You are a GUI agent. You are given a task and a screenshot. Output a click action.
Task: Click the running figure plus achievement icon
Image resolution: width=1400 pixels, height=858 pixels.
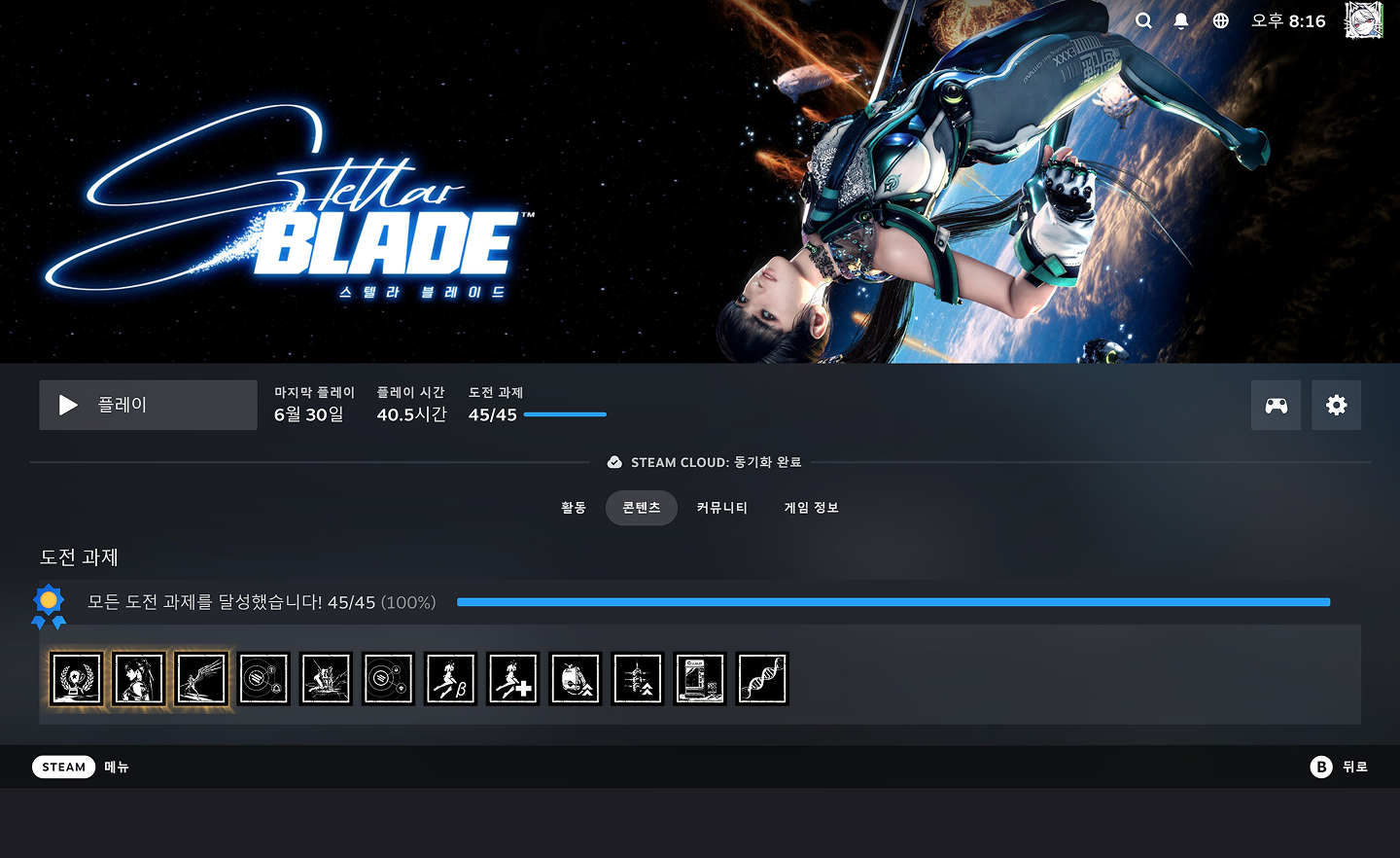tap(513, 678)
